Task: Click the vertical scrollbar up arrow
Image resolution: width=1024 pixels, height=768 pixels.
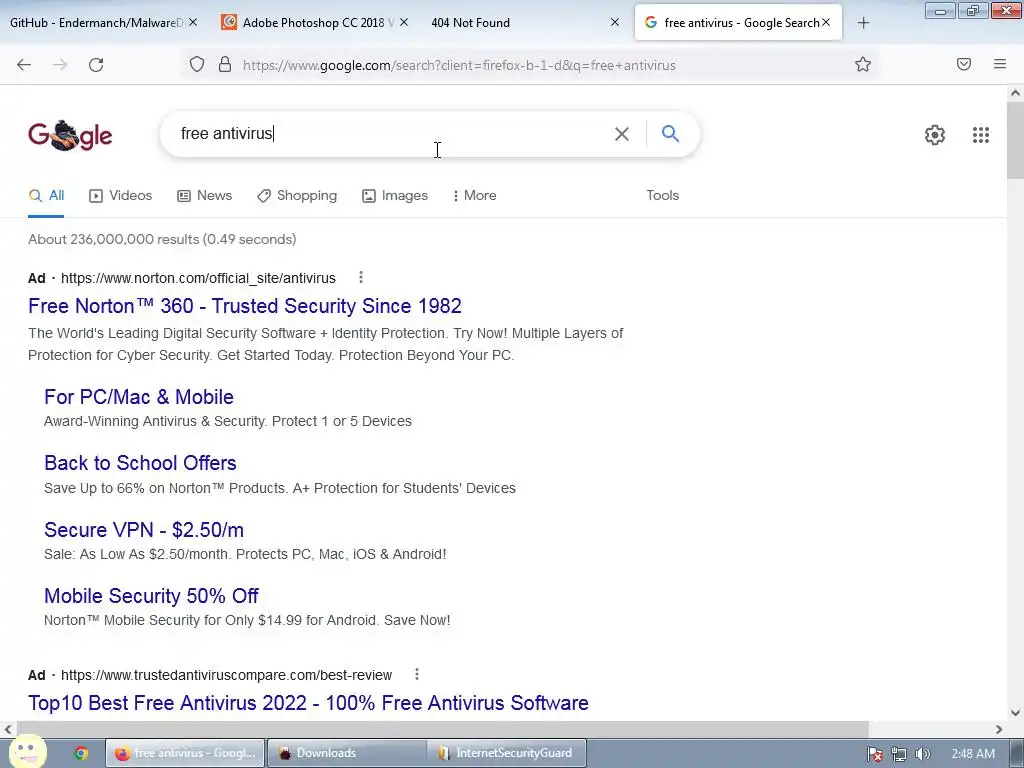Action: click(x=1015, y=93)
